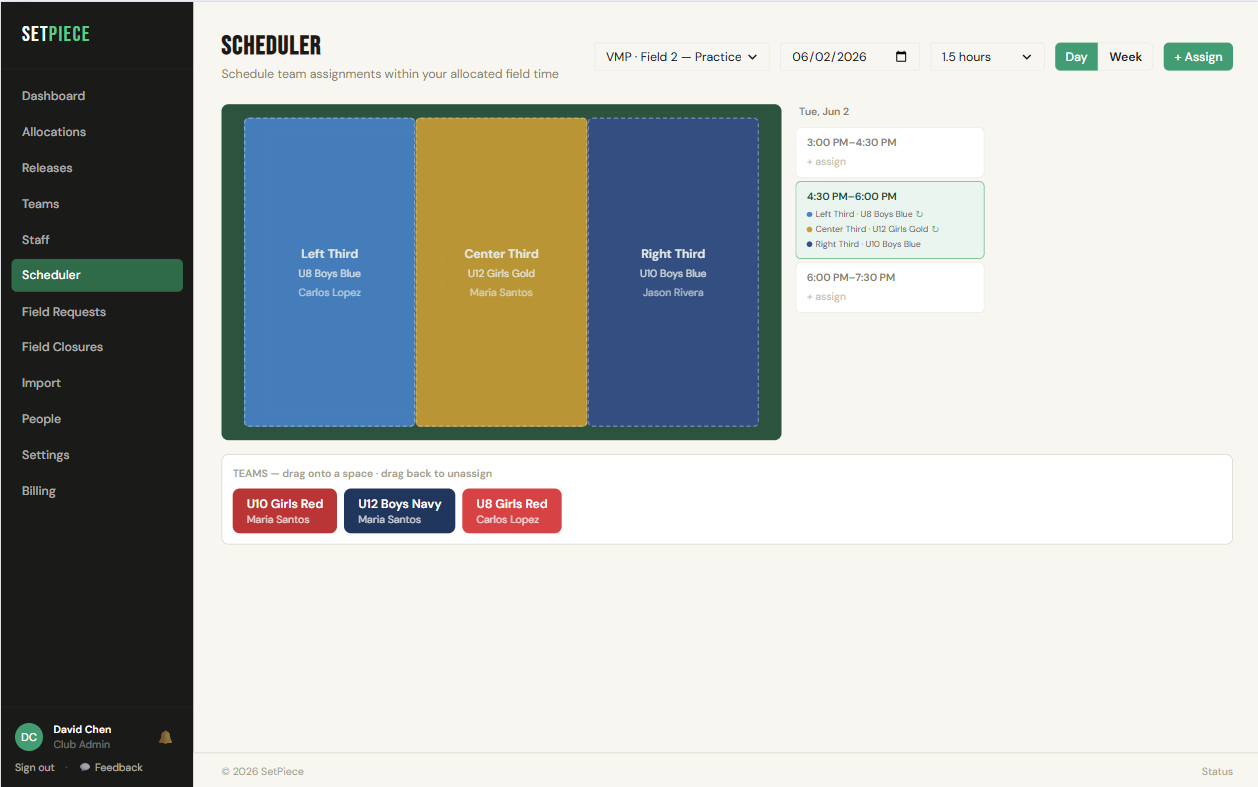Open the Releases section
This screenshot has width=1258, height=787.
tap(97, 168)
